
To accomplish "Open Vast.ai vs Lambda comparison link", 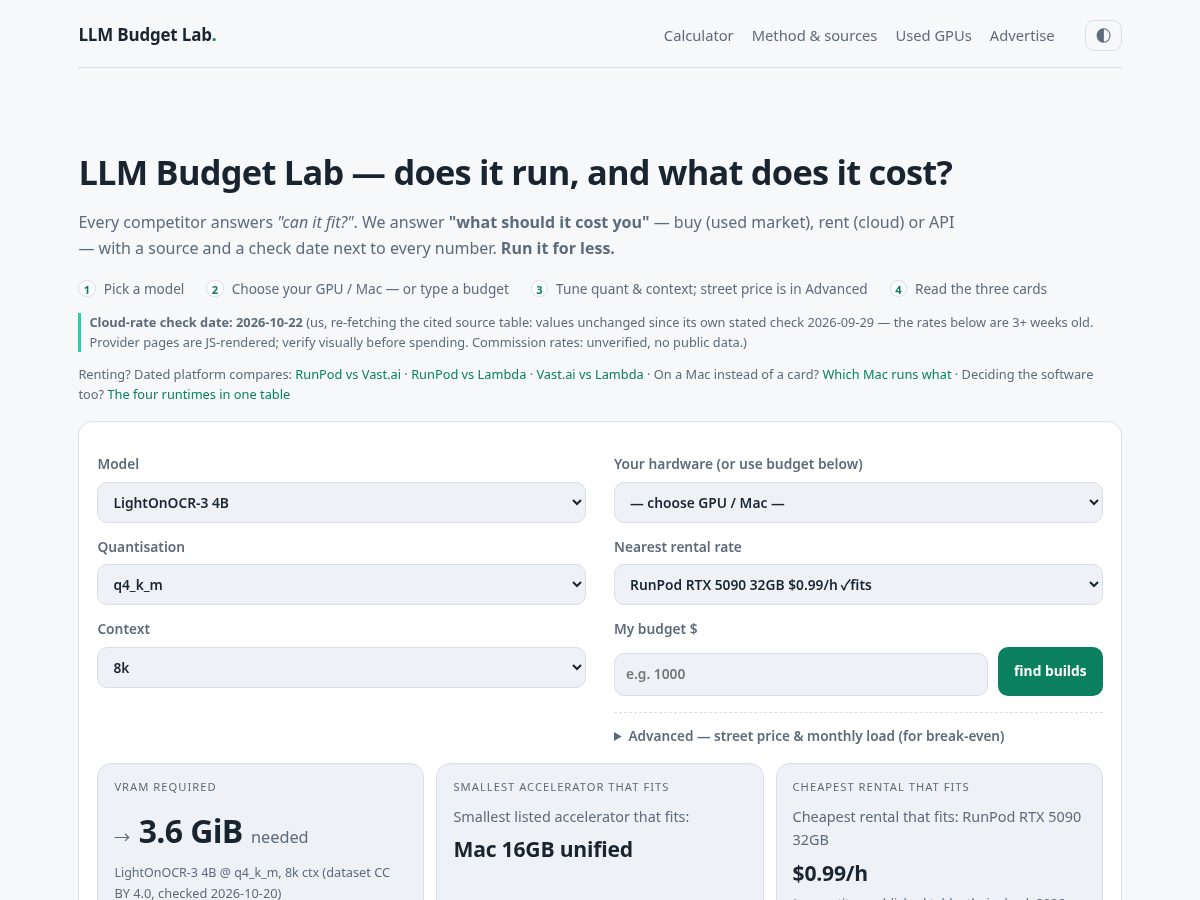I will [590, 374].
